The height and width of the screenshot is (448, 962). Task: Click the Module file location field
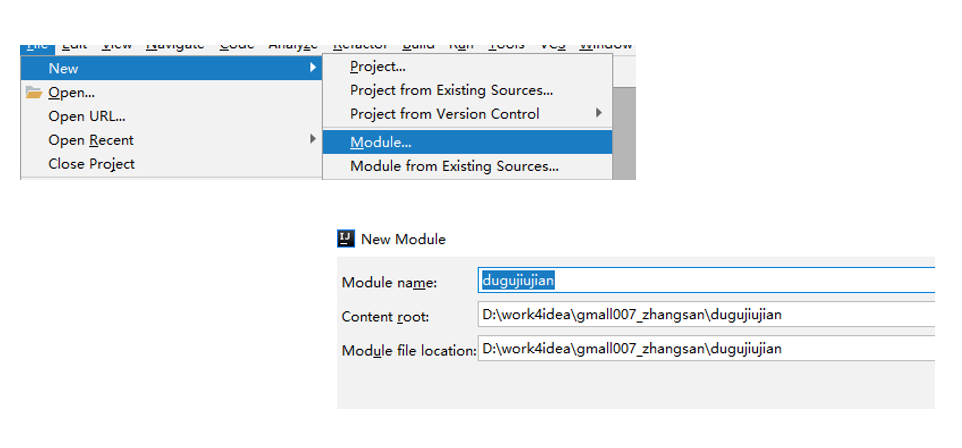pos(705,349)
